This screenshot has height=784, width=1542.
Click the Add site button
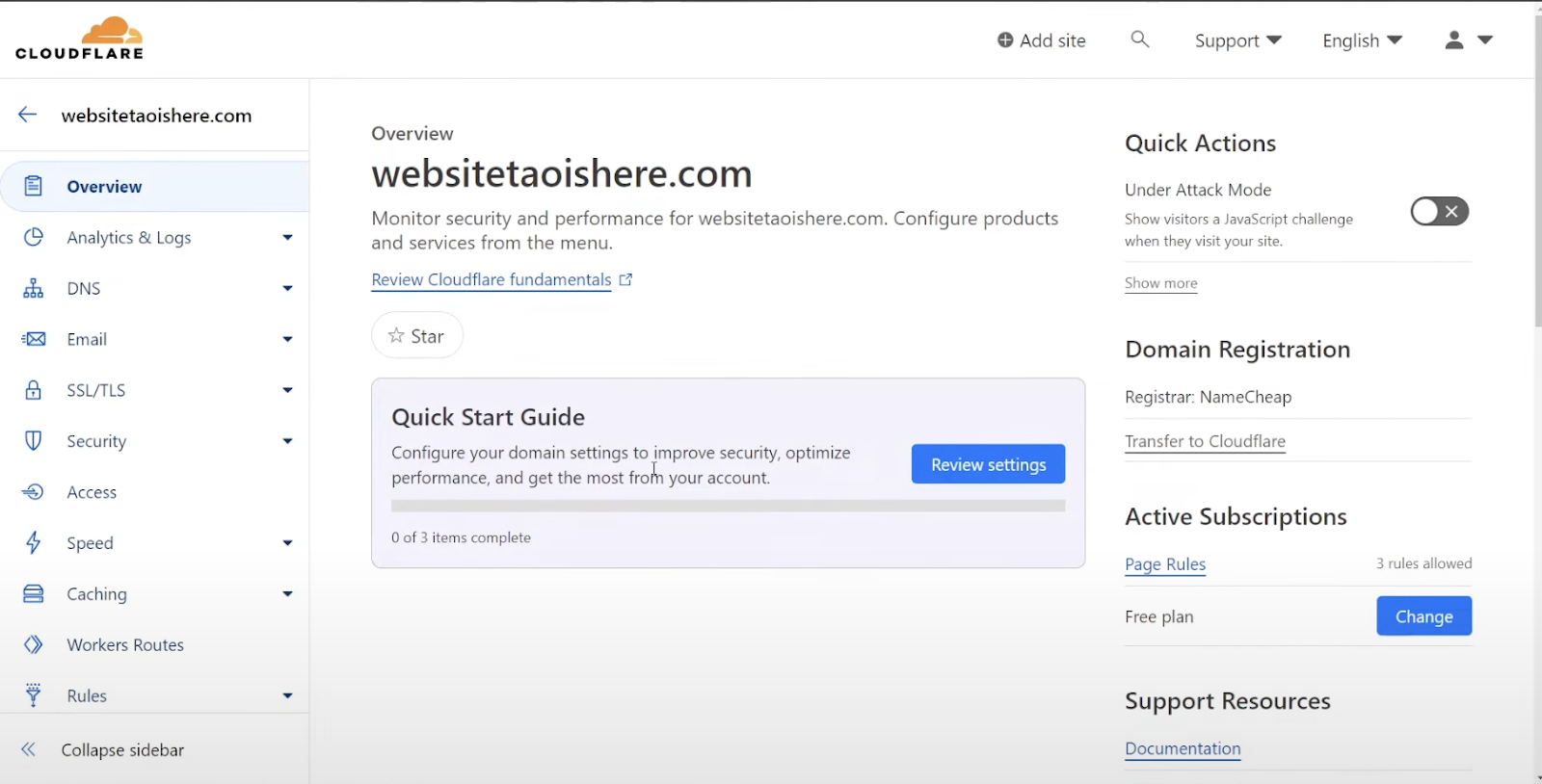click(1042, 40)
